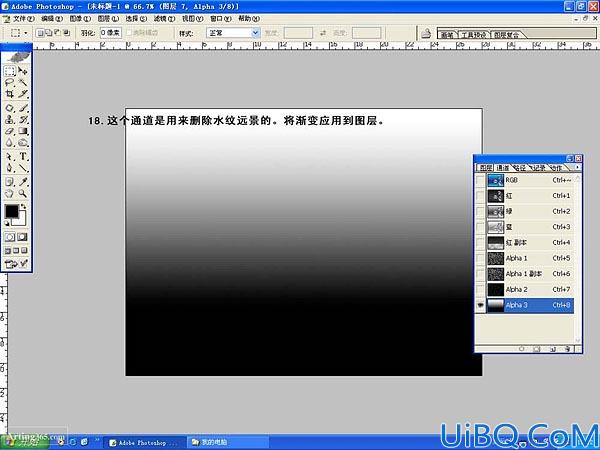The width and height of the screenshot is (600, 450).
Task: Select the Hand tool
Action: (10, 194)
